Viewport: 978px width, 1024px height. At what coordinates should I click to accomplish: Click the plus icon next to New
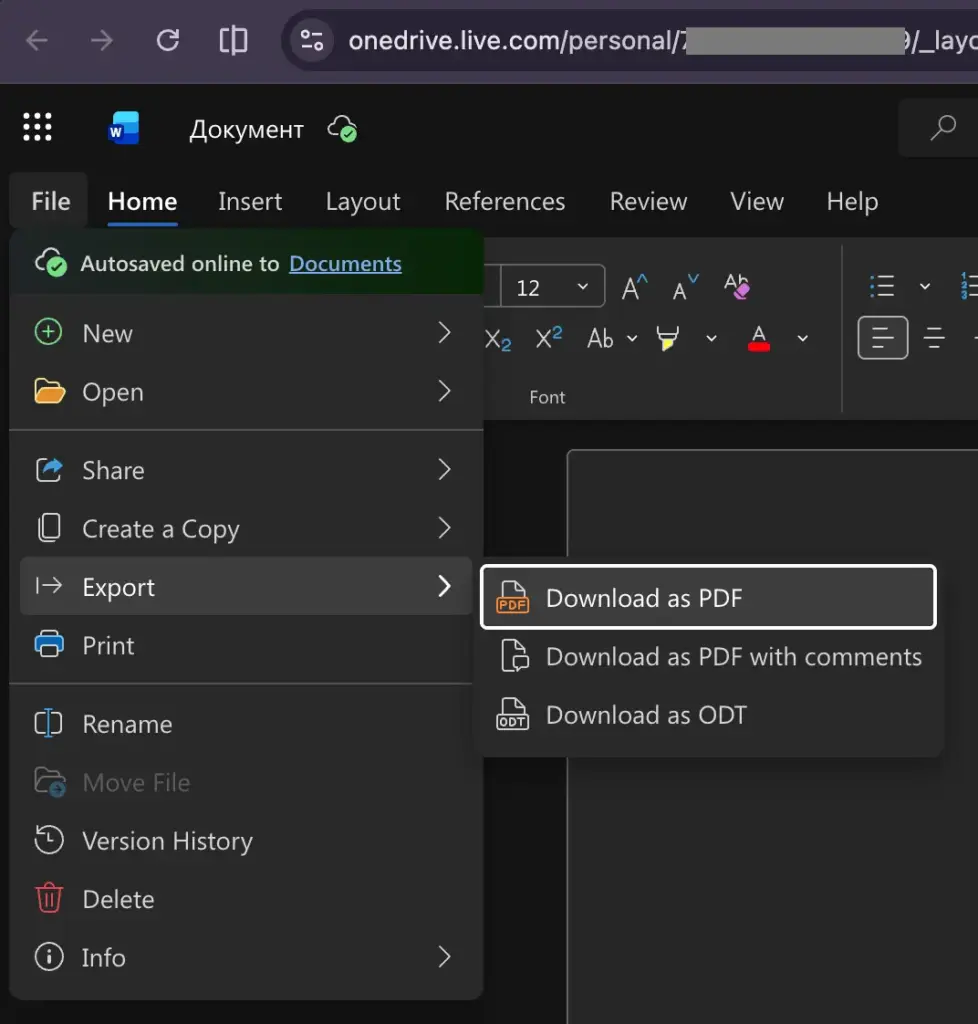click(x=48, y=332)
